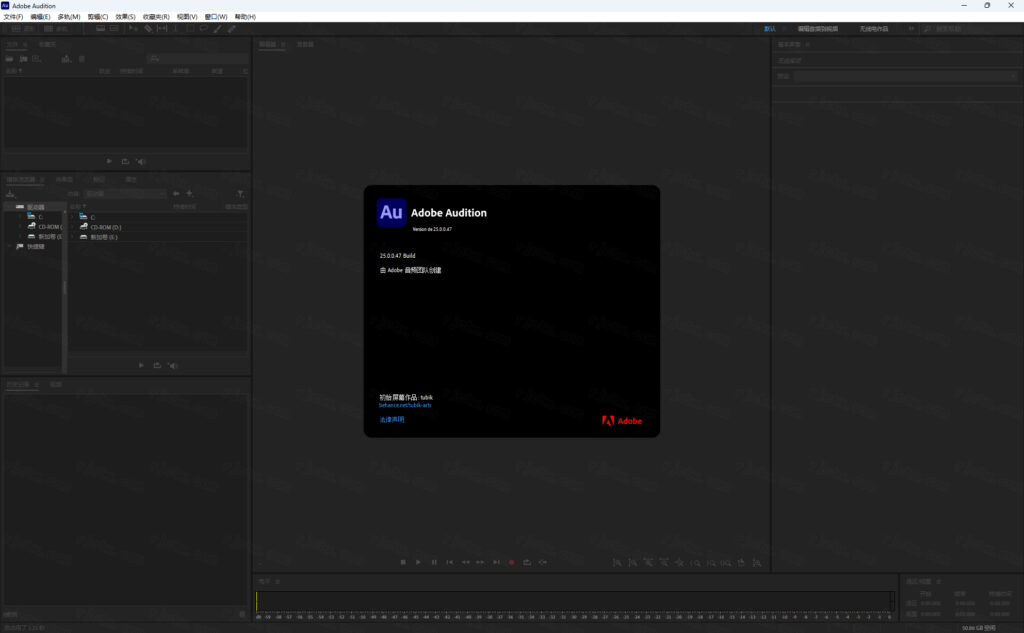Toggle the Loop Playback button in transport

click(x=527, y=562)
